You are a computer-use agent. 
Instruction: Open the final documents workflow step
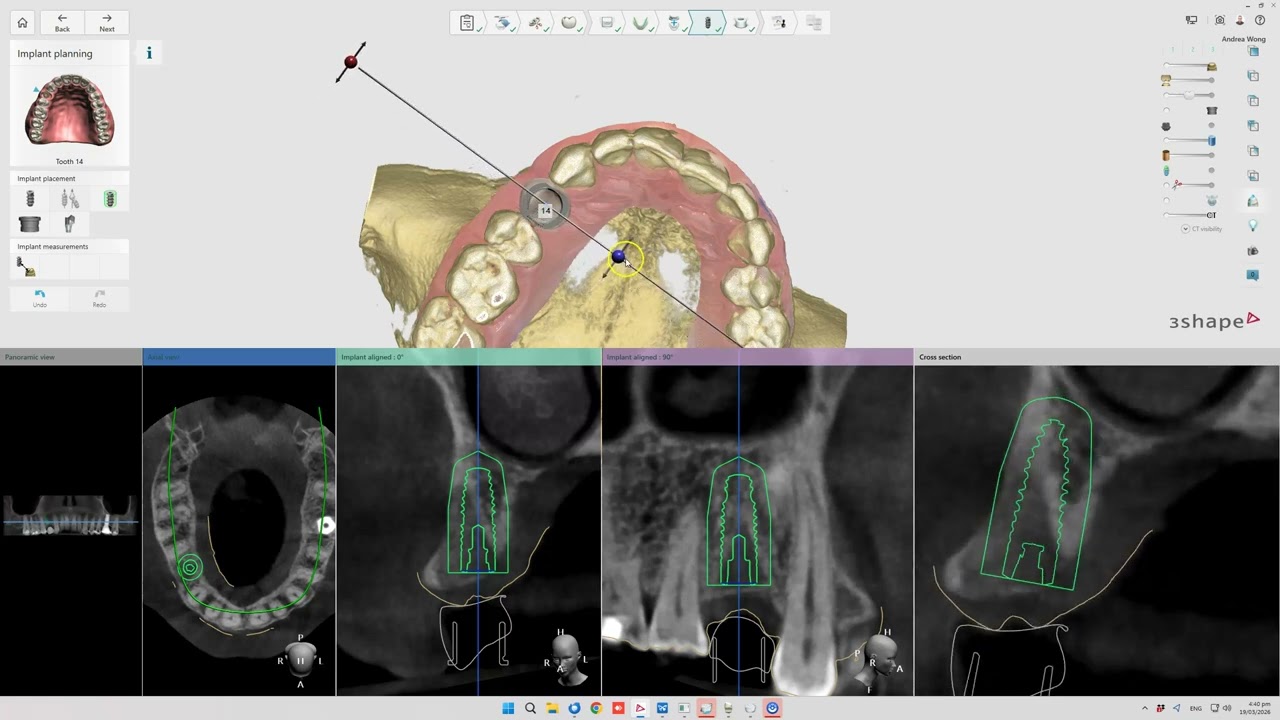coord(813,22)
